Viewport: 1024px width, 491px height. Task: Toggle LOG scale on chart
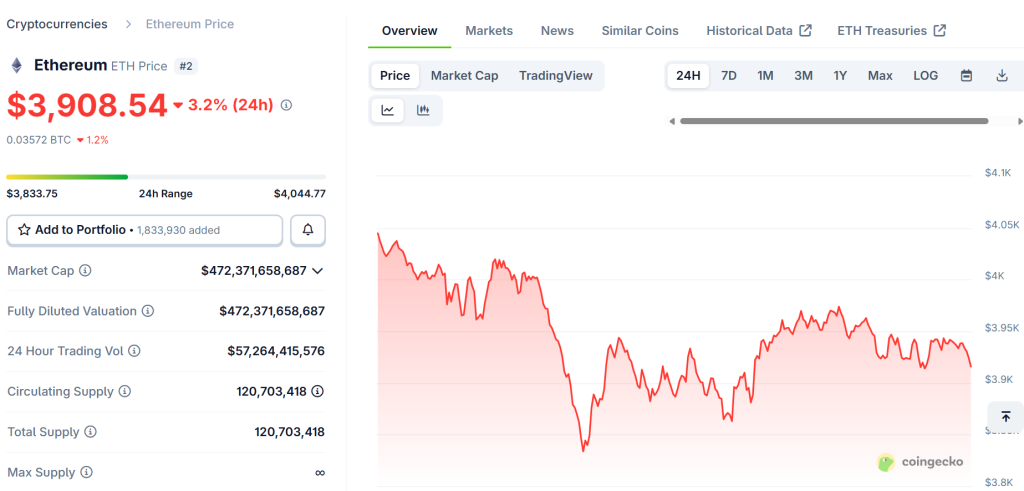pos(925,76)
